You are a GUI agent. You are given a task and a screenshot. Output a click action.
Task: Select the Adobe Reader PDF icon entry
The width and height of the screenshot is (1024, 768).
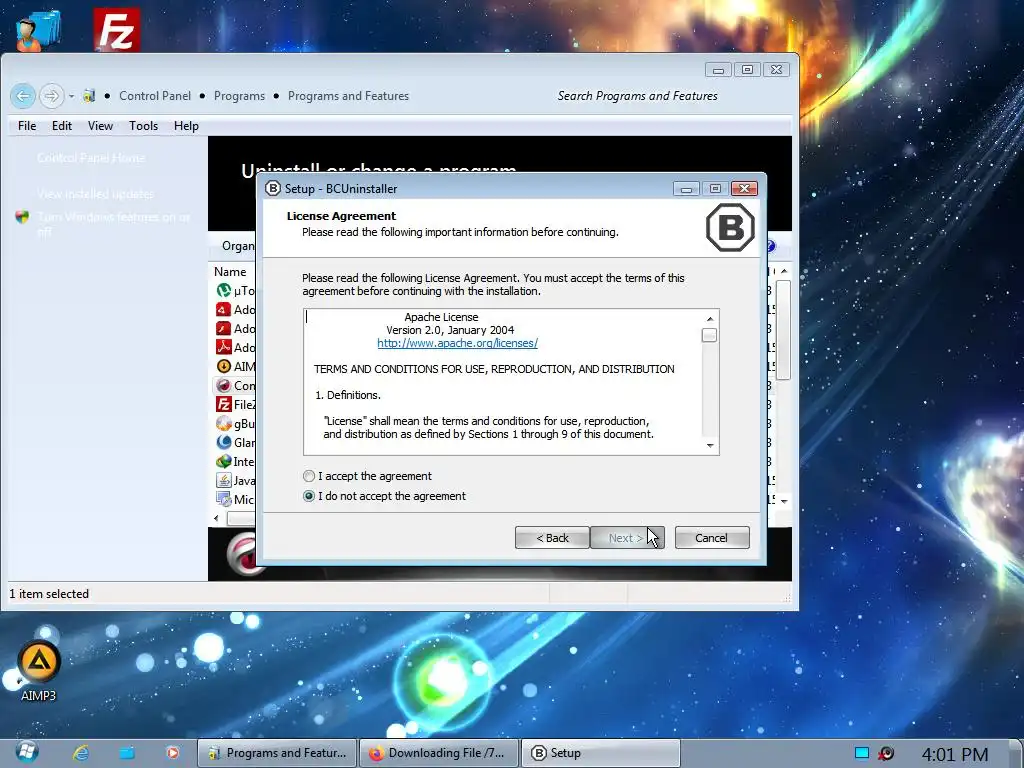point(223,347)
